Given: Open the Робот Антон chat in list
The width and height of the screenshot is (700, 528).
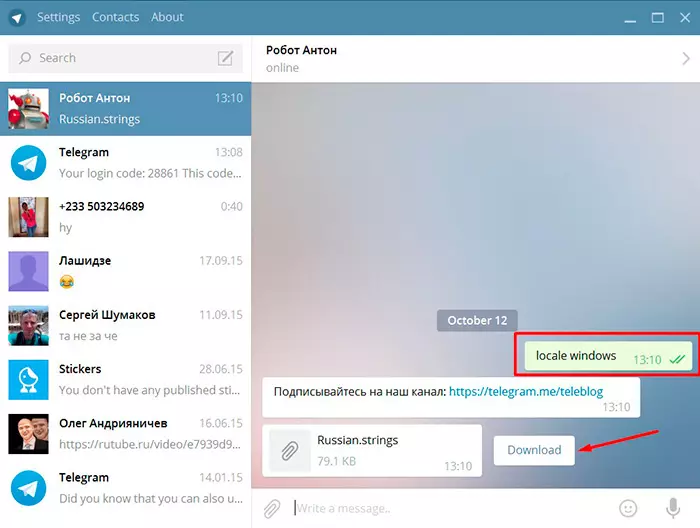Looking at the screenshot, I should (125, 108).
